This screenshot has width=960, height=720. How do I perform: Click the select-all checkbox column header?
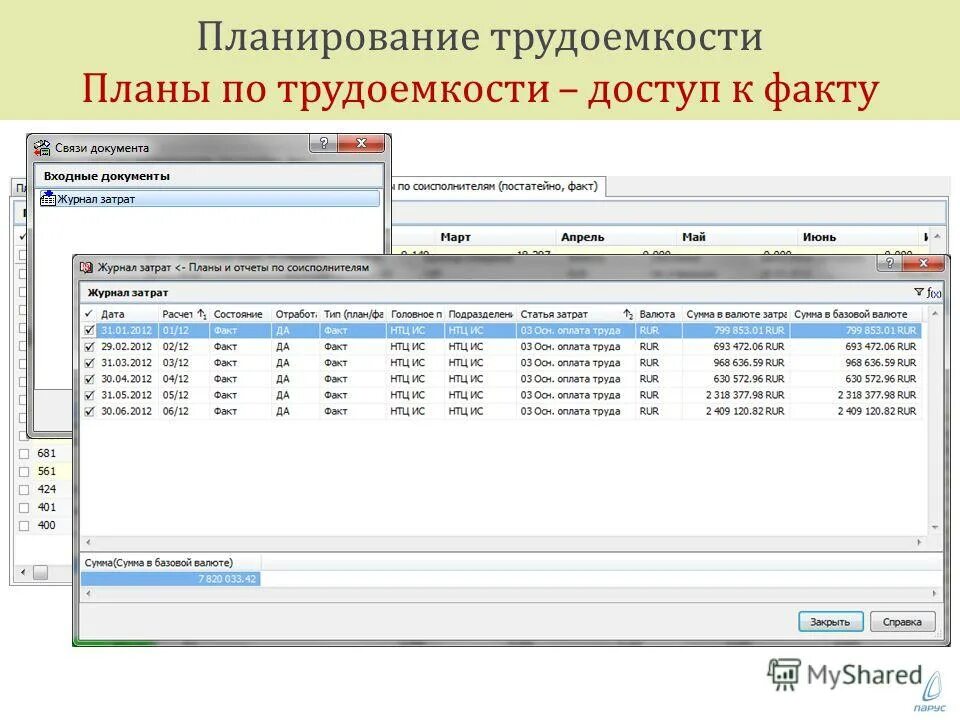click(x=91, y=312)
